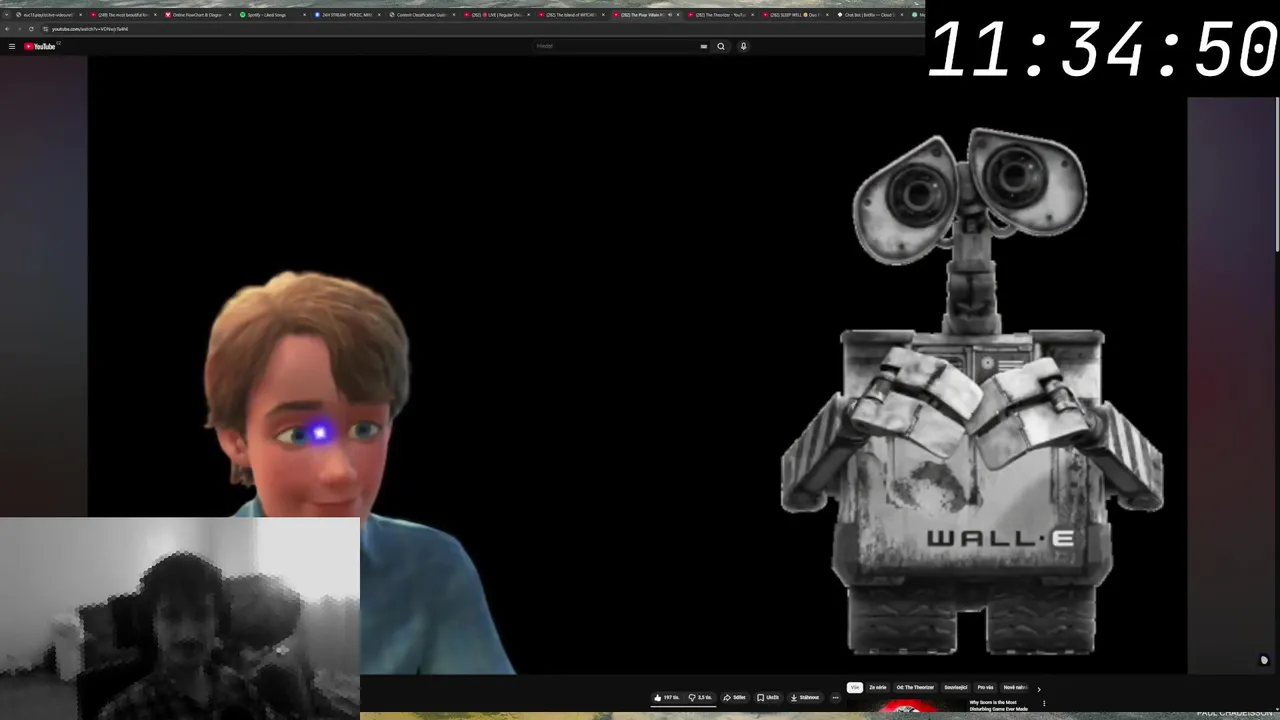This screenshot has width=1280, height=720.
Task: Open the on-screen keyboard icon in search box
Action: [x=704, y=46]
